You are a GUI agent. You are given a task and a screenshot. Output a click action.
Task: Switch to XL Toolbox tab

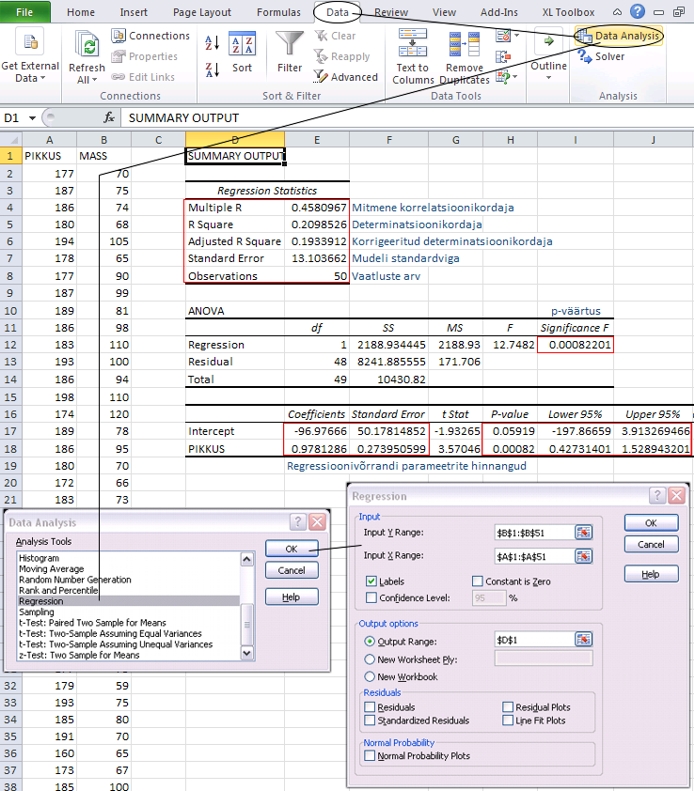(x=568, y=12)
